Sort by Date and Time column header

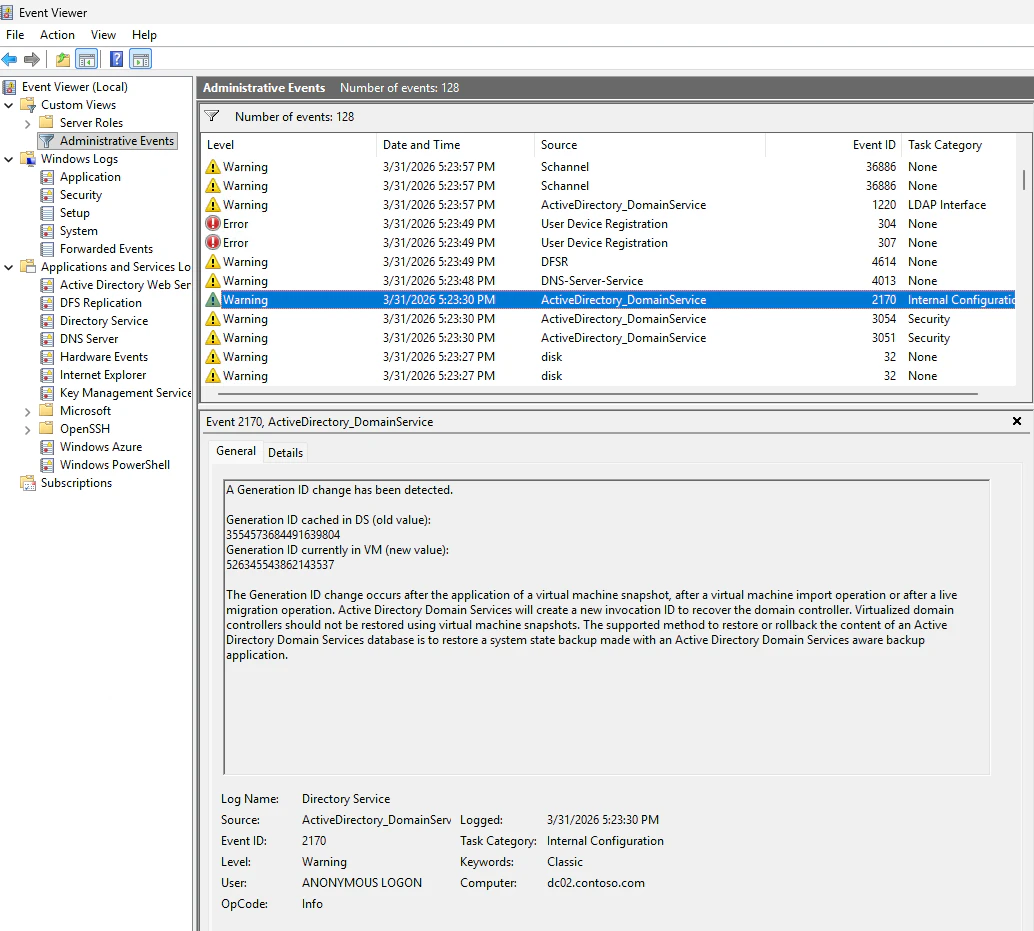[455, 145]
